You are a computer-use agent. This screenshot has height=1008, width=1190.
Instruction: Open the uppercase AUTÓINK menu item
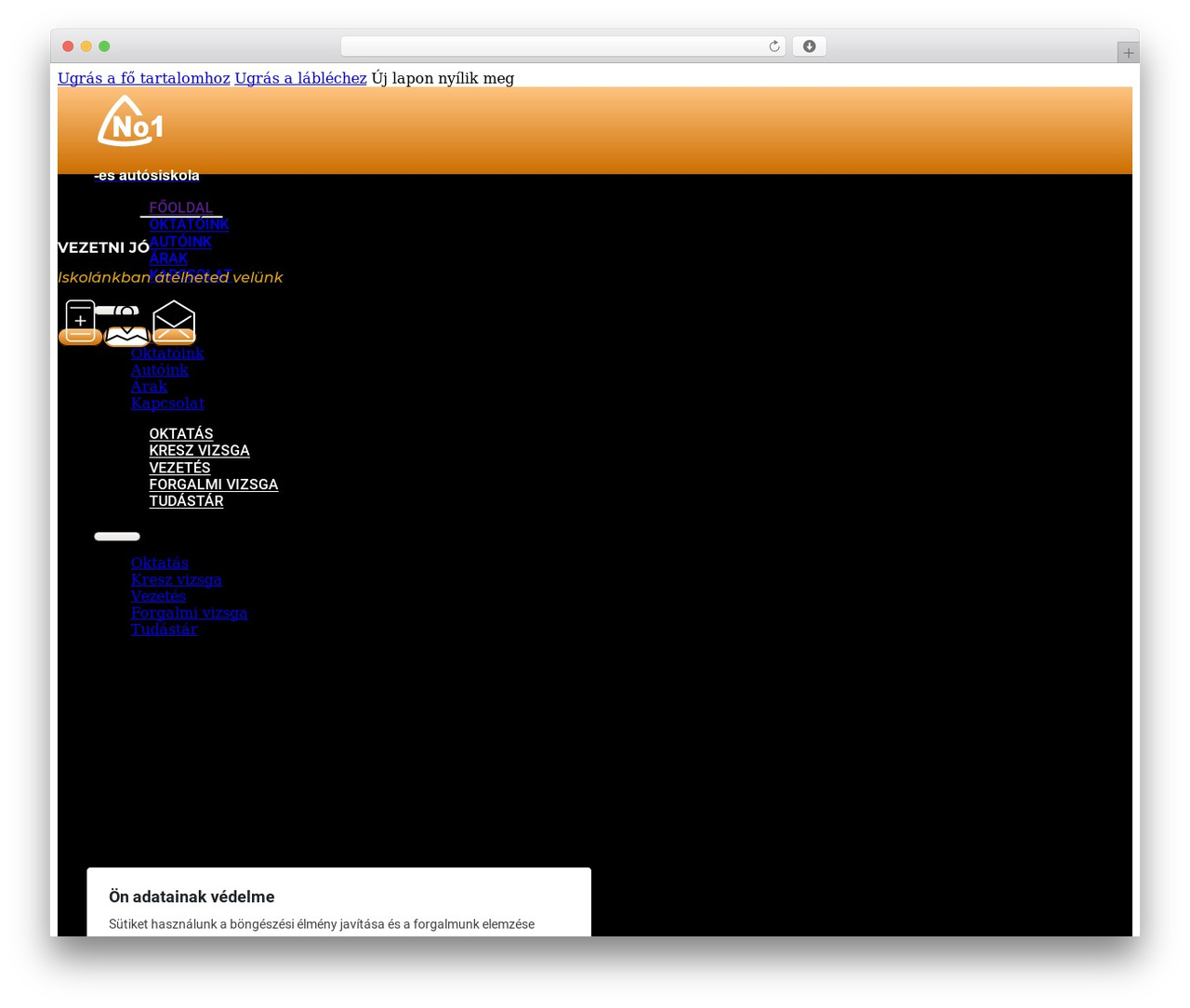coord(180,242)
